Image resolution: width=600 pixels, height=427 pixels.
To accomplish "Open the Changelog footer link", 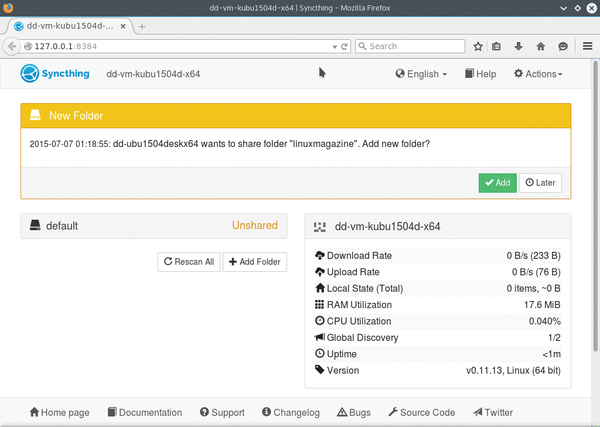I will (291, 412).
